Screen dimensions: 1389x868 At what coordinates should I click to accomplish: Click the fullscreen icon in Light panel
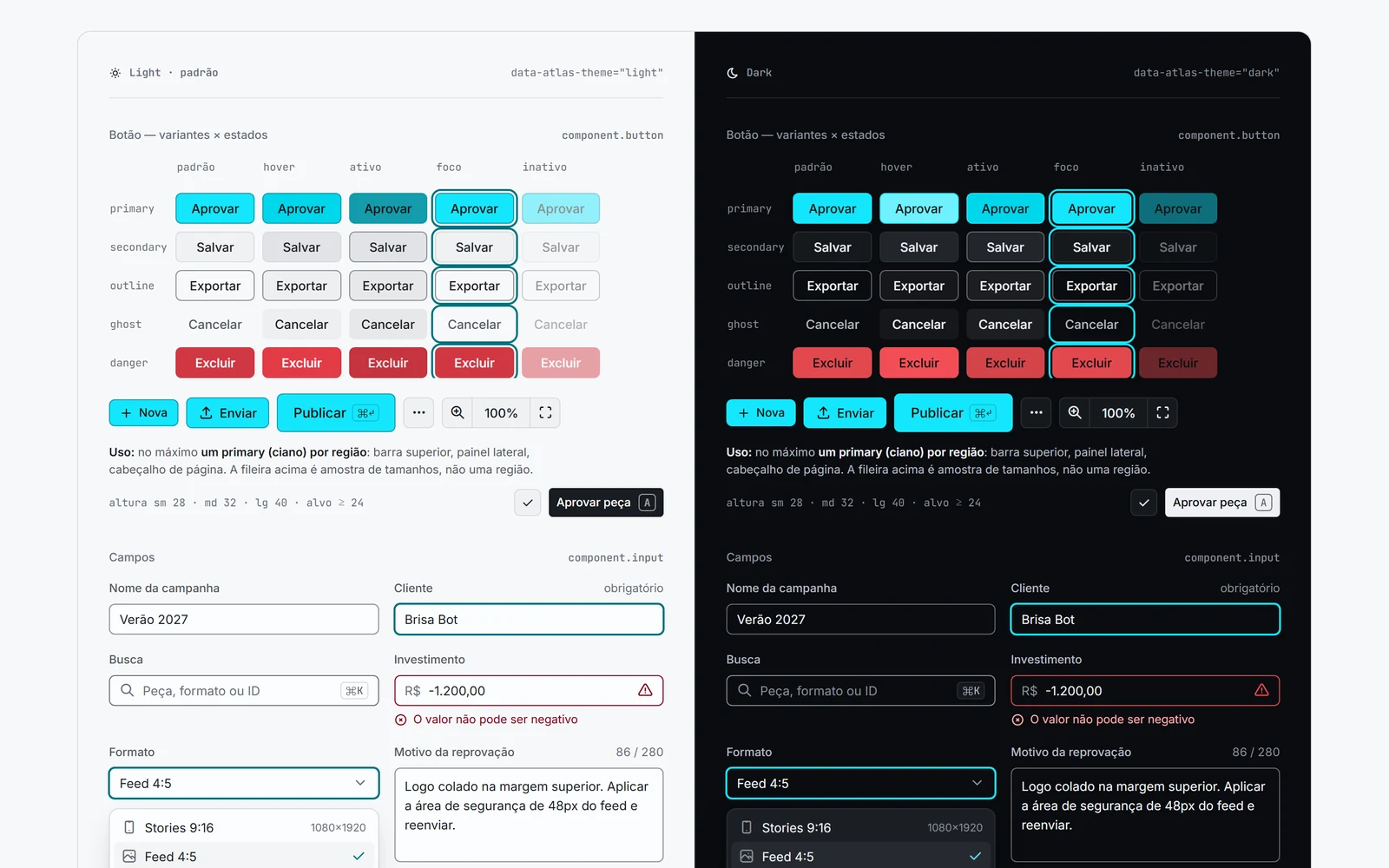[x=545, y=413]
